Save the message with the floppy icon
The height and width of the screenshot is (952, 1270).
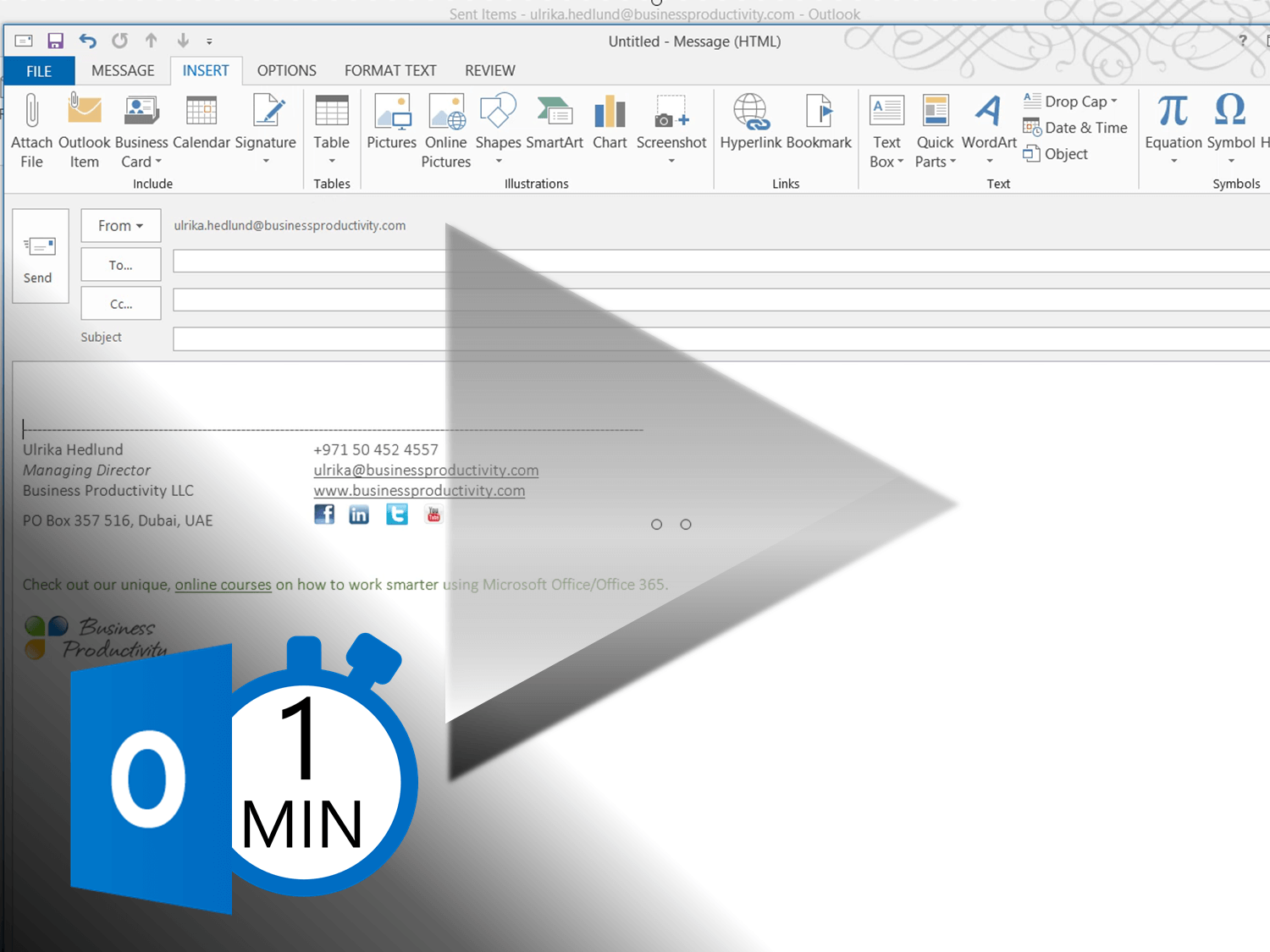coord(55,41)
